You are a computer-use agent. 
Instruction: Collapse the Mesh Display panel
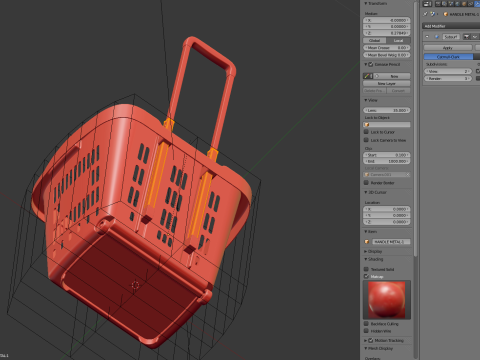[366, 348]
